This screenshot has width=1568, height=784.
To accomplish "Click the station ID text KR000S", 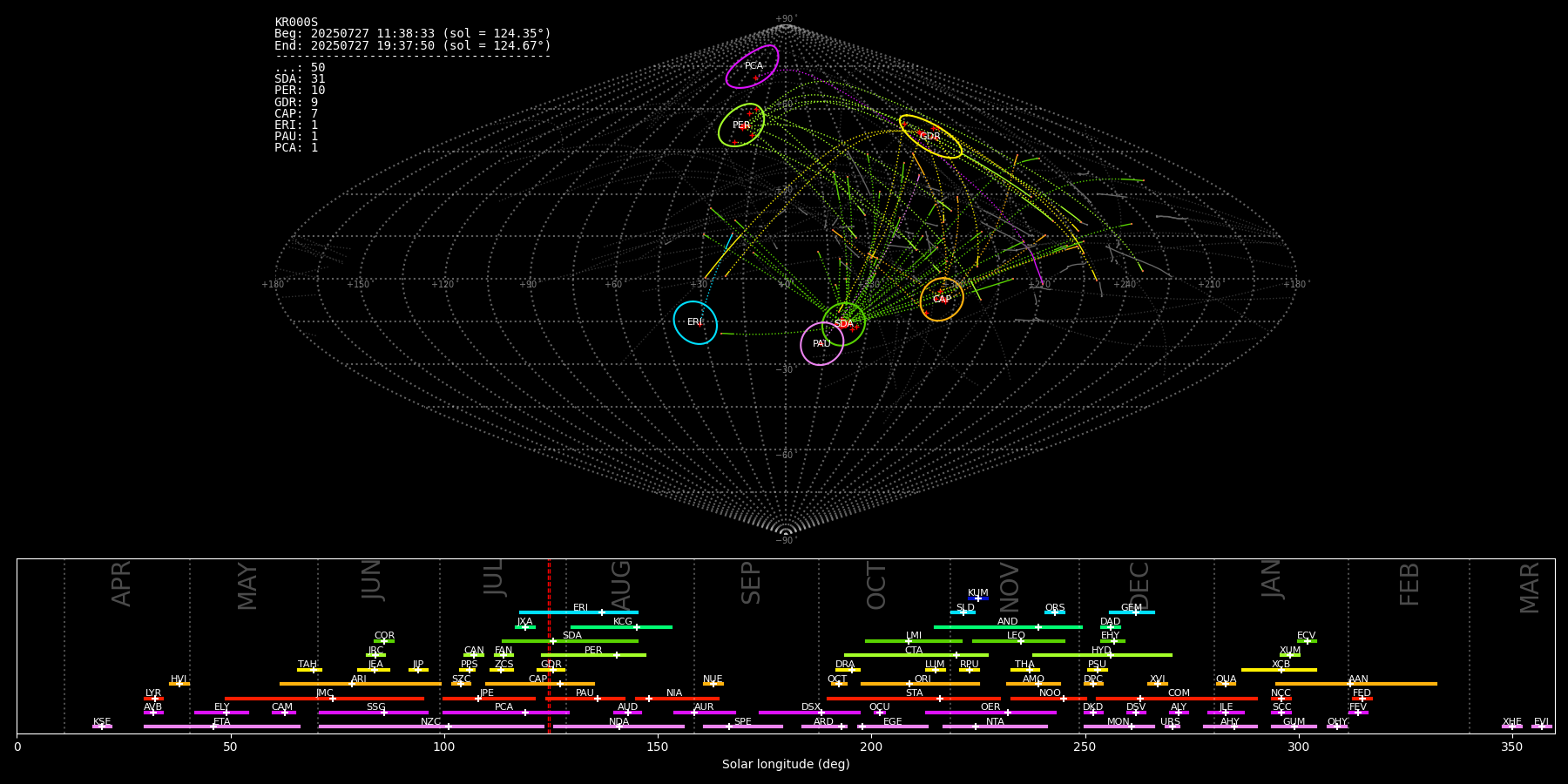I will coord(296,23).
